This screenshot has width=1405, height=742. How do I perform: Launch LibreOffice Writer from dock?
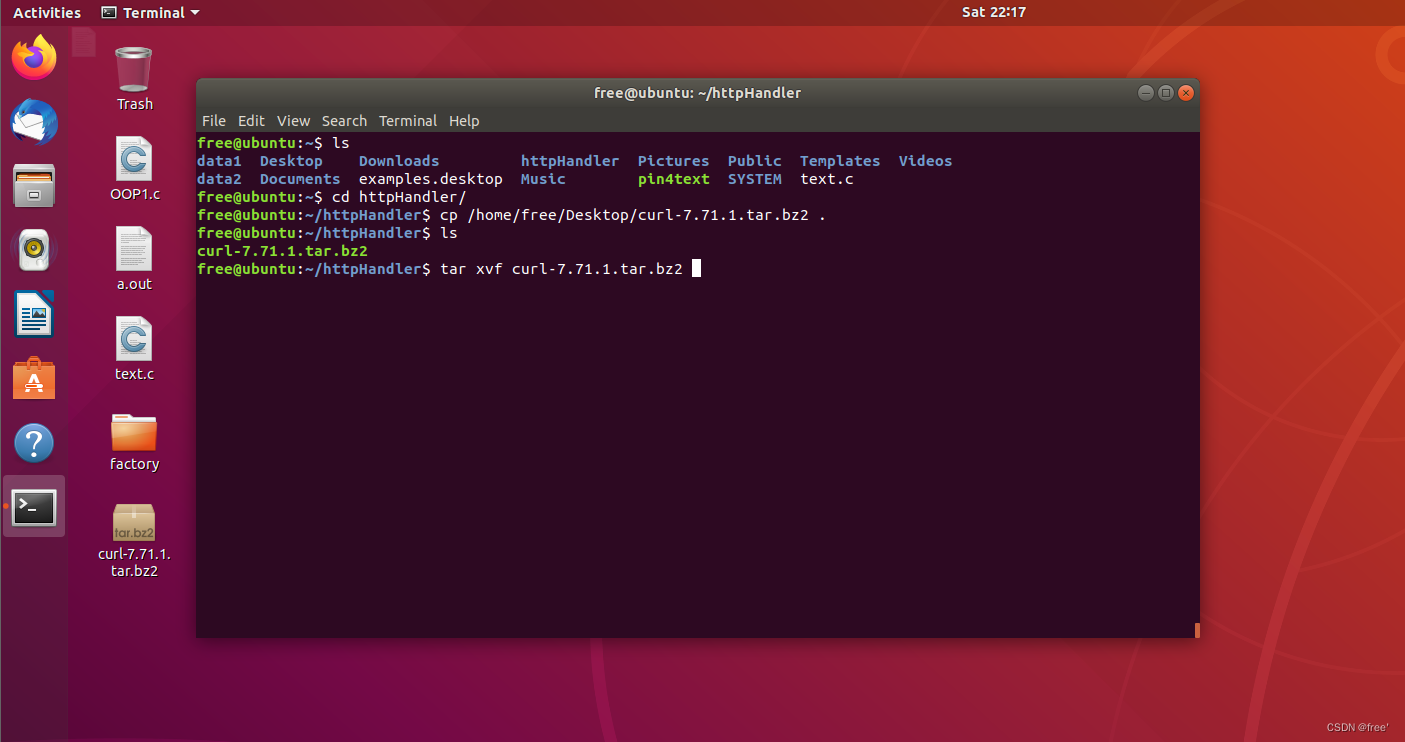(x=33, y=314)
